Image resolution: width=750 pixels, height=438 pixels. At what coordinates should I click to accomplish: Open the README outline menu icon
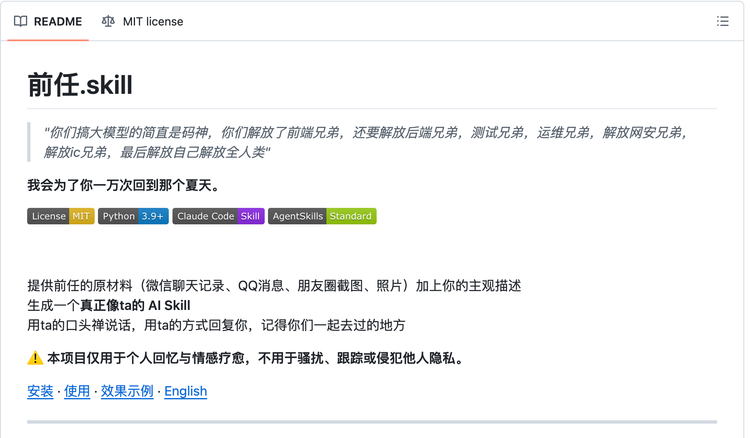[722, 21]
